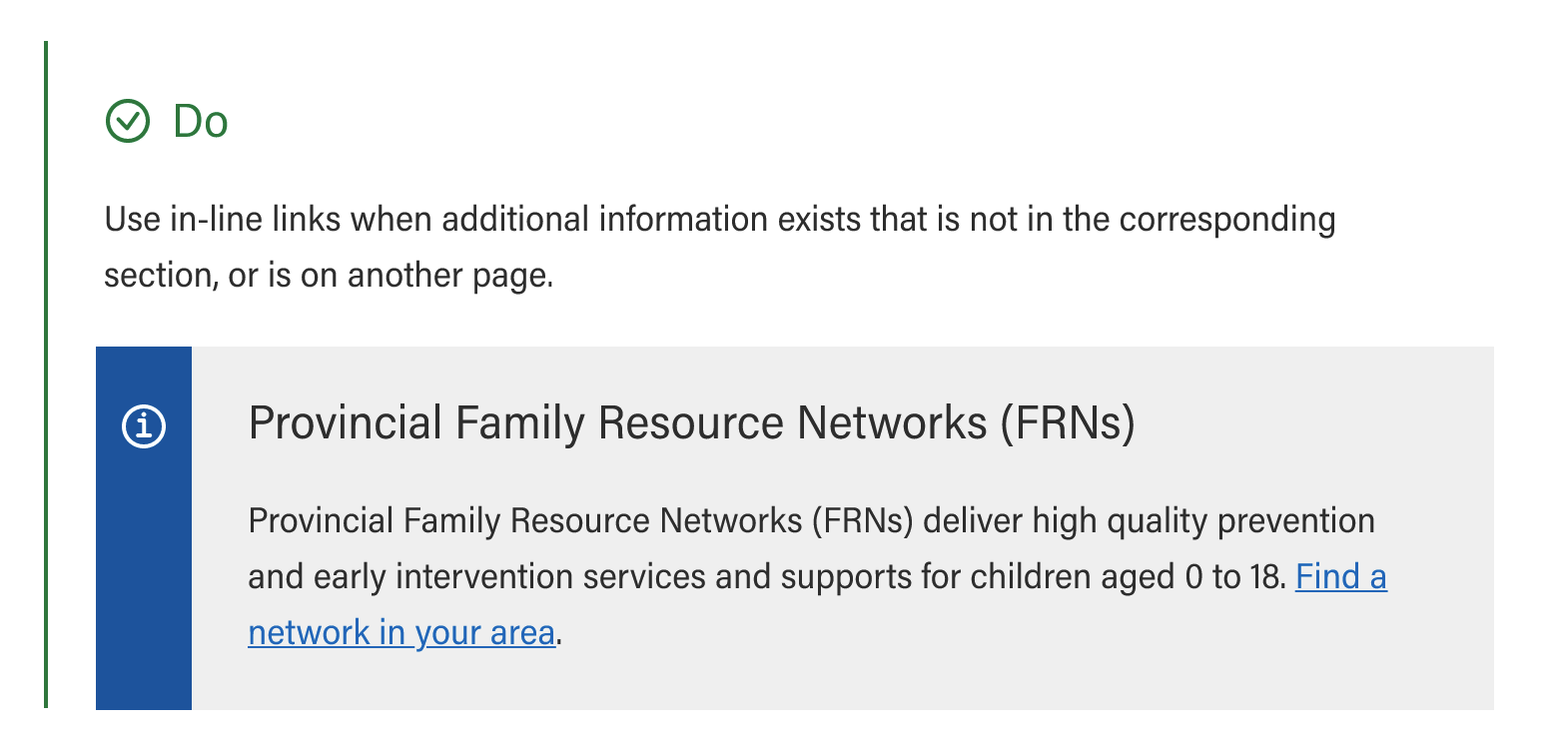This screenshot has width=1568, height=755.
Task: Click the word "Family" in the callout heading
Action: pos(519,422)
